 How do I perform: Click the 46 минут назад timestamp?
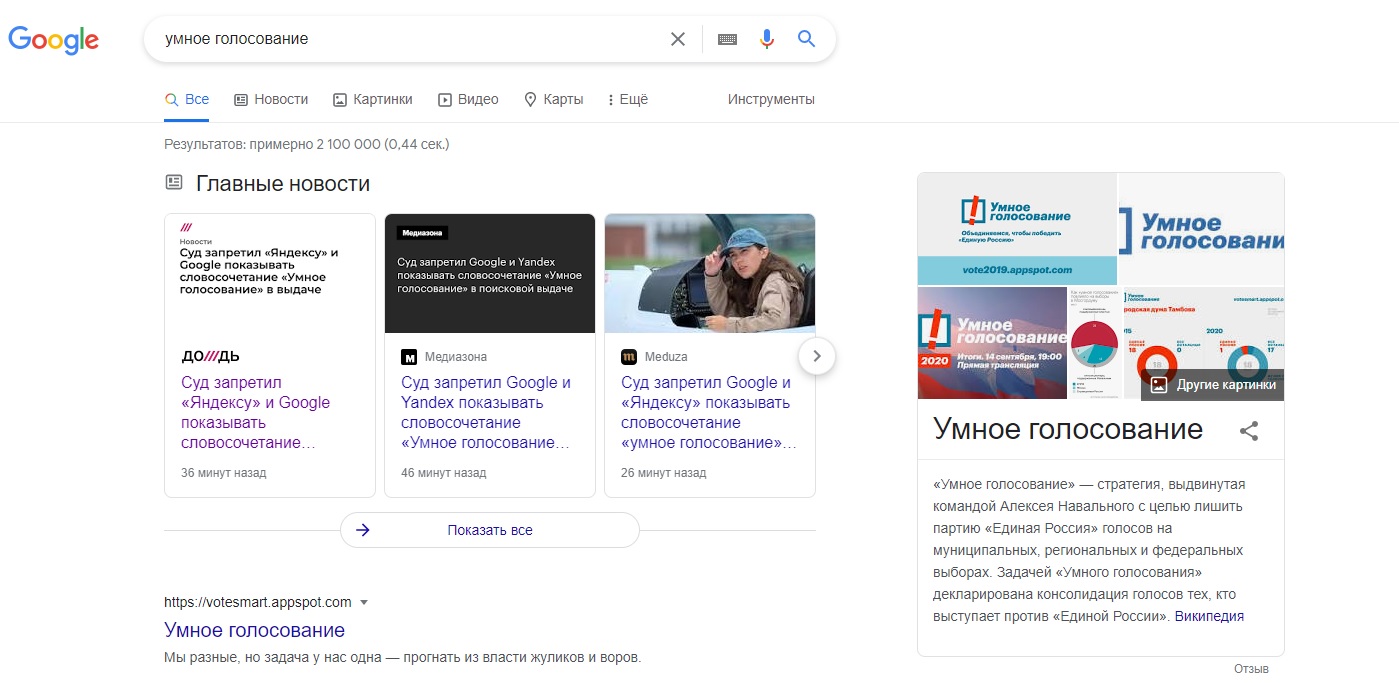(444, 473)
